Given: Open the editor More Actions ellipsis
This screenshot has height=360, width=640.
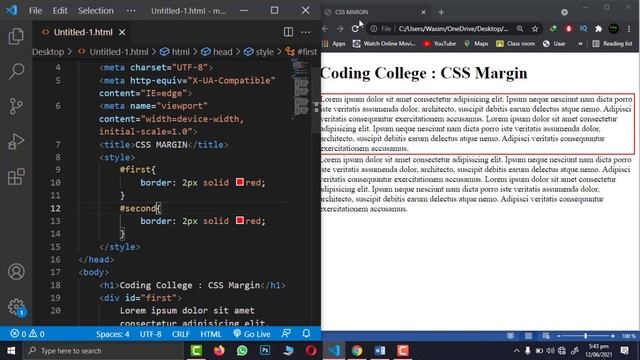Looking at the screenshot, I should 305,32.
